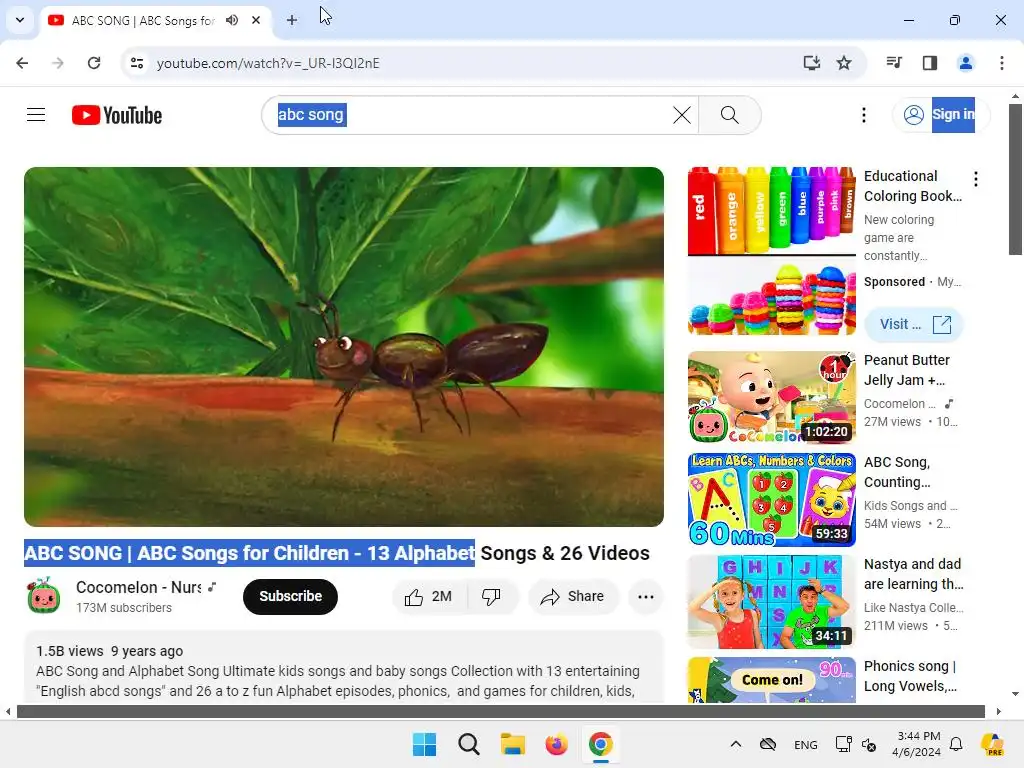Open Cocomelon - Nursery channel name link
The width and height of the screenshot is (1024, 768).
click(139, 587)
